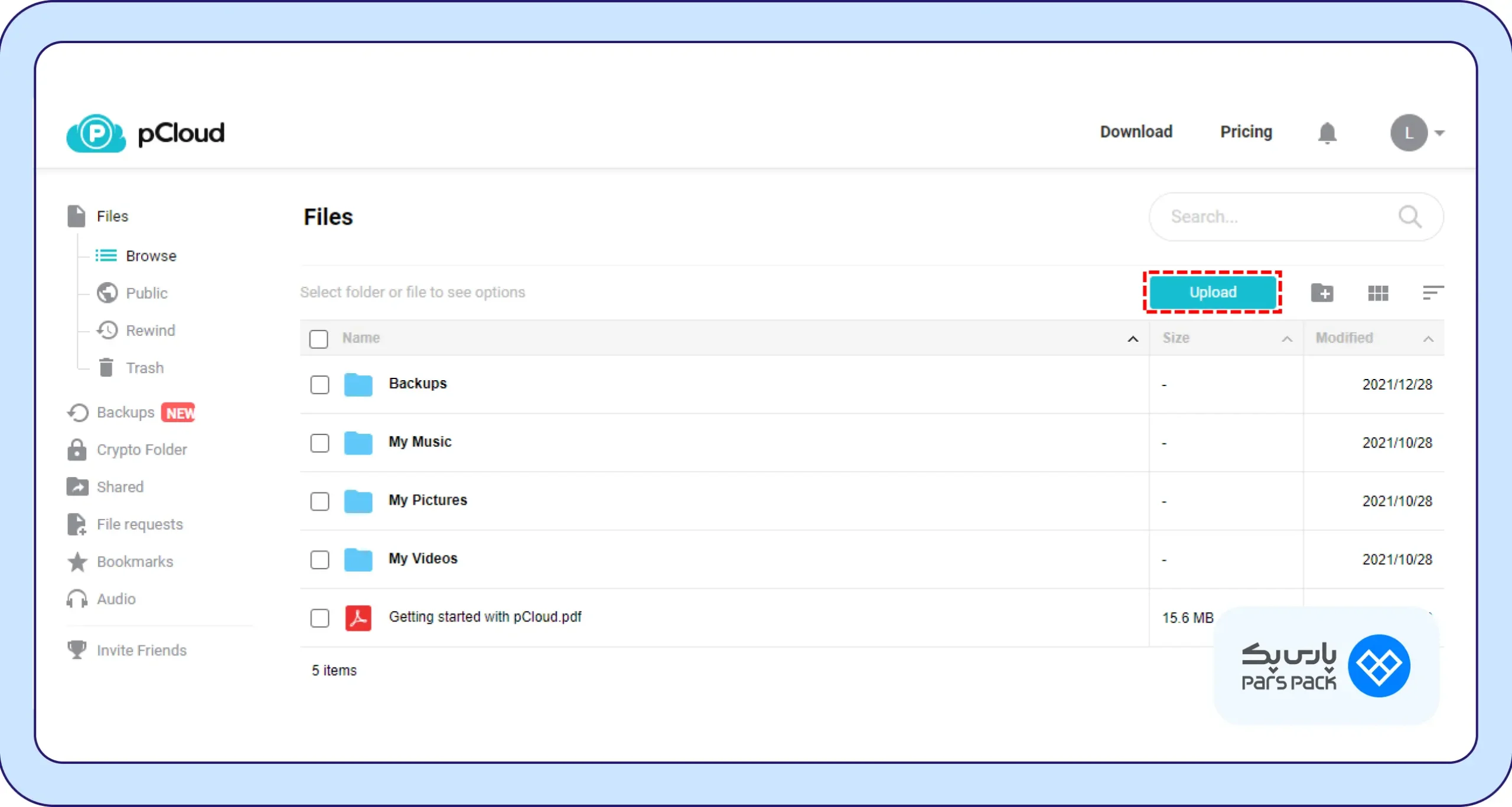
Task: Click the Modified column header
Action: point(1344,338)
